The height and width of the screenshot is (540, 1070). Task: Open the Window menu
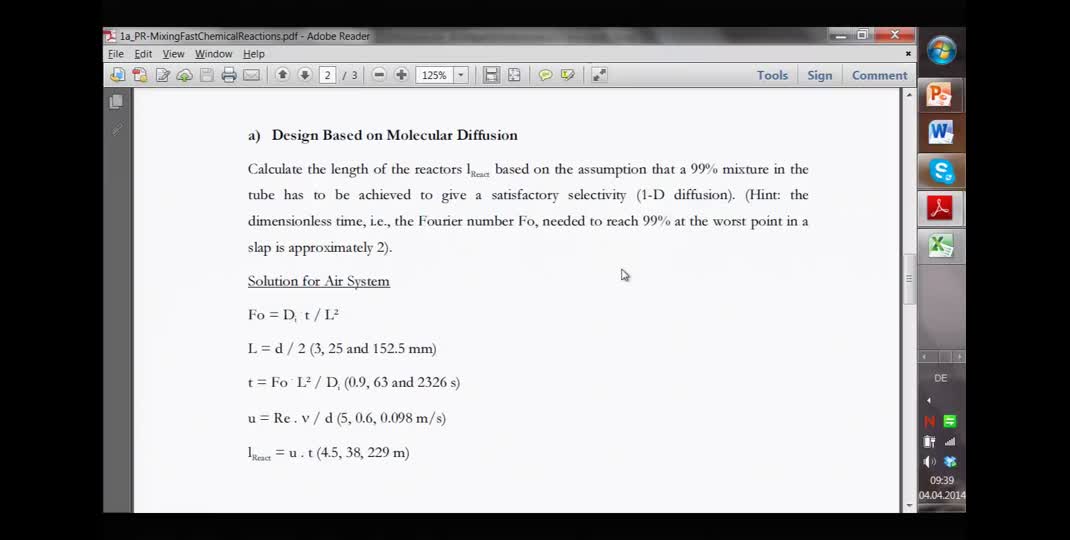(x=213, y=54)
